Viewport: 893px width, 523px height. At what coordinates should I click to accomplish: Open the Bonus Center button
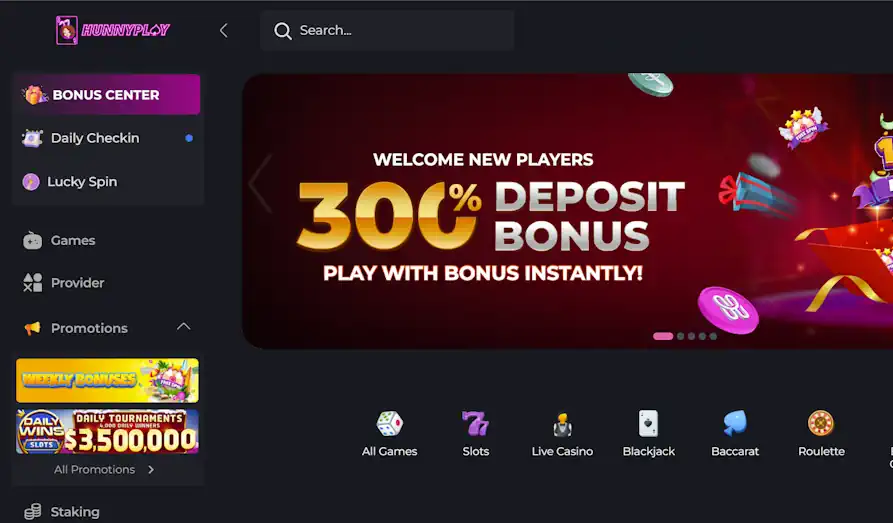108,95
